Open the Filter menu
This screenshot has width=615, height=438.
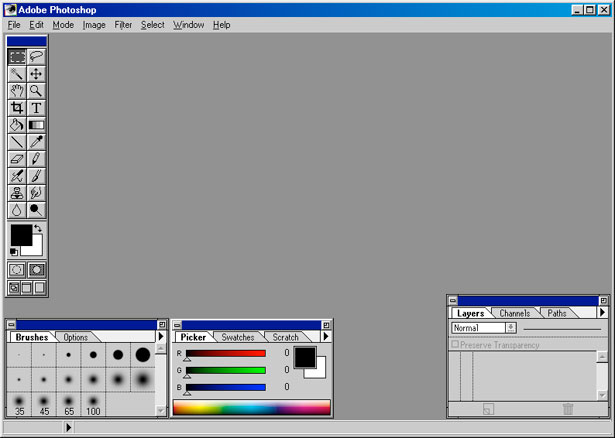(123, 24)
